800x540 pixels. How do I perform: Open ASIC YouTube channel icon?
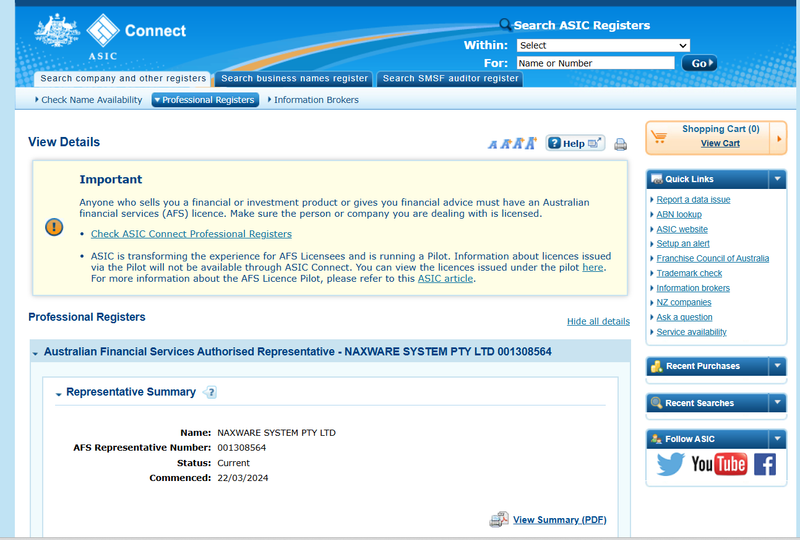click(x=719, y=464)
